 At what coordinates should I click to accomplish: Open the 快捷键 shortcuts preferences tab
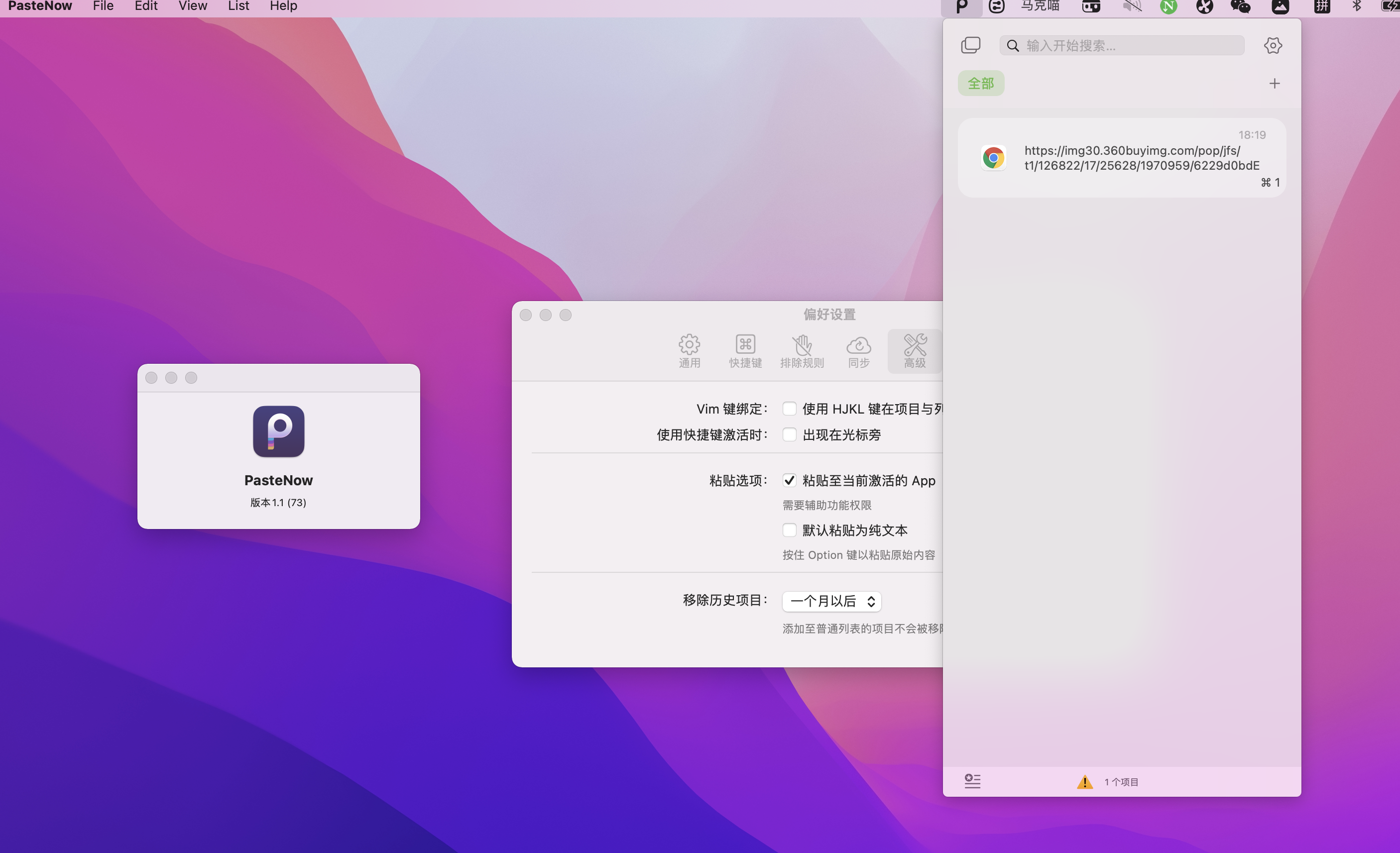coord(745,351)
